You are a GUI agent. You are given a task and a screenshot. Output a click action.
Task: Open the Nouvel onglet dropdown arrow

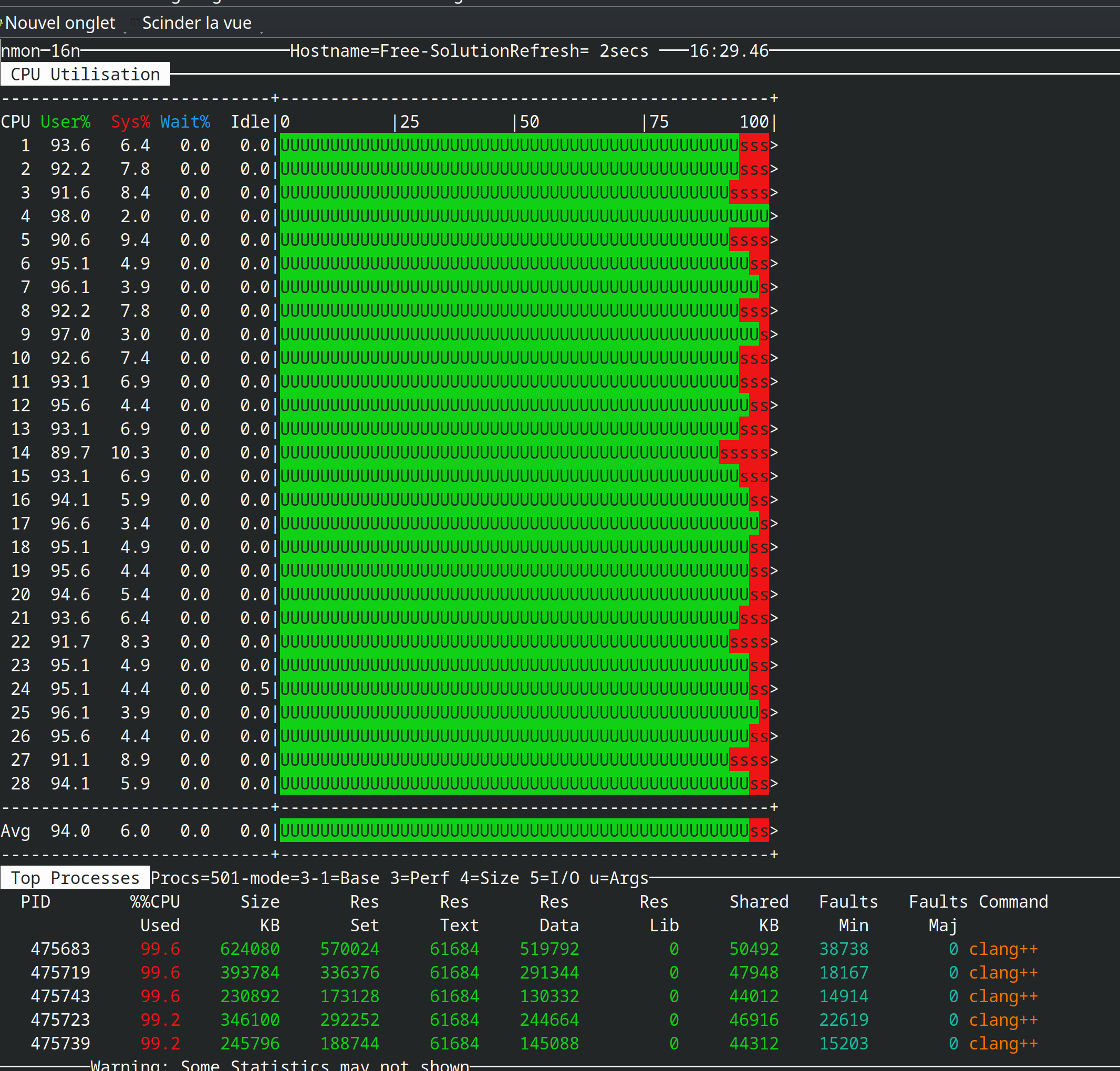pyautogui.click(x=125, y=32)
